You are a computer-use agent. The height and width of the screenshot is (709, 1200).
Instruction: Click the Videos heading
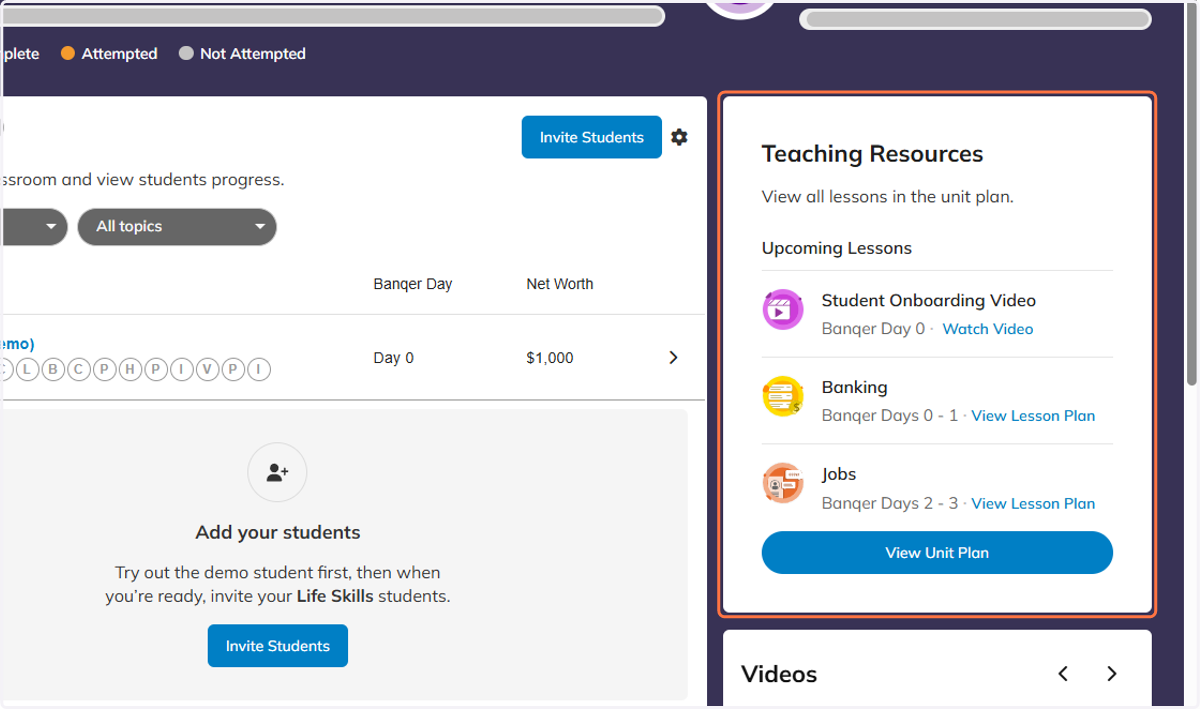tap(779, 674)
